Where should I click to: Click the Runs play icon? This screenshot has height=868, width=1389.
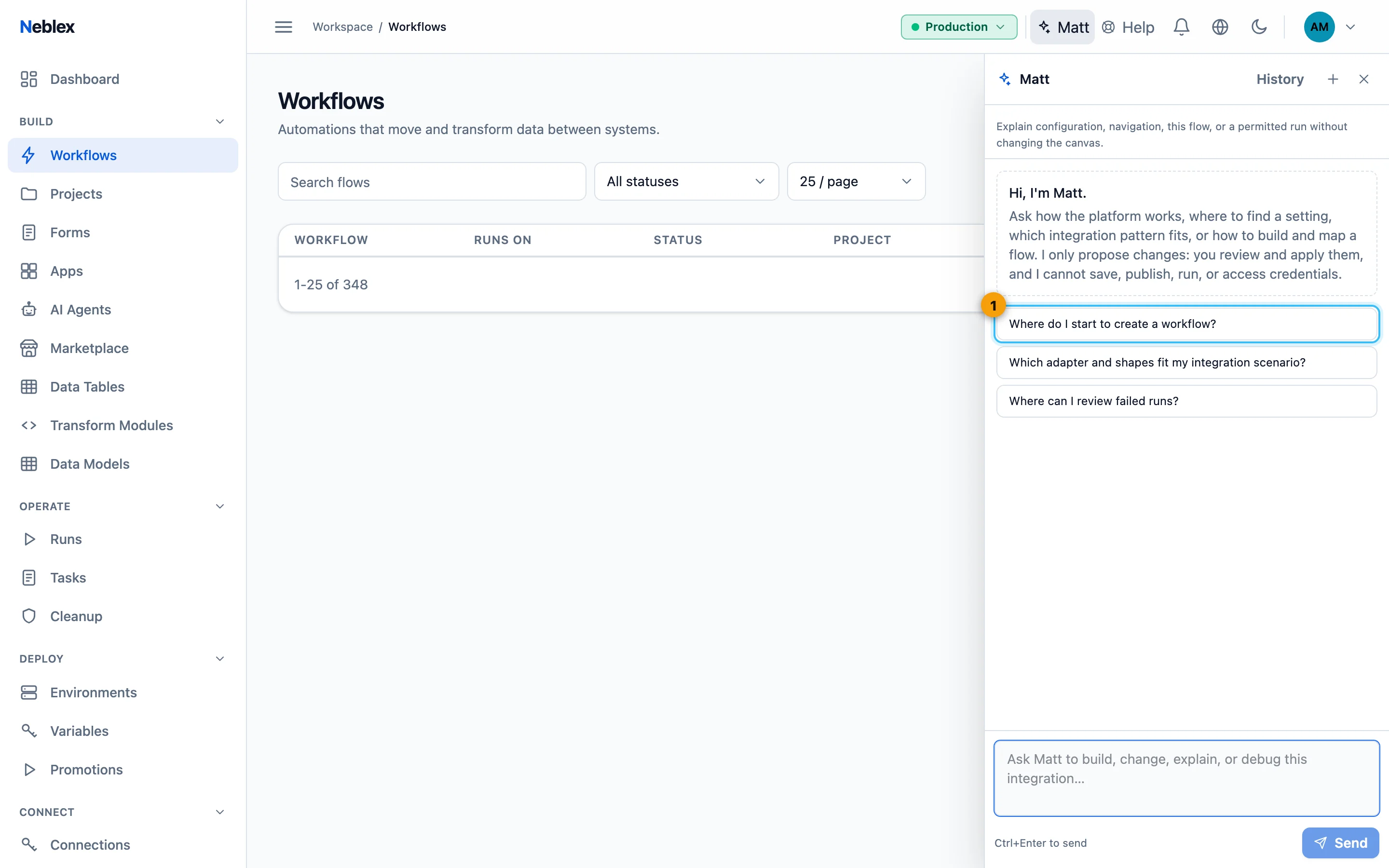29,539
